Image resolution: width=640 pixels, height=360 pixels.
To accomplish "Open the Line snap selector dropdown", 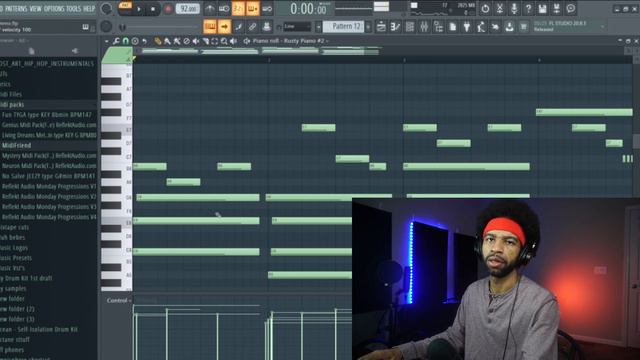I will coord(298,27).
